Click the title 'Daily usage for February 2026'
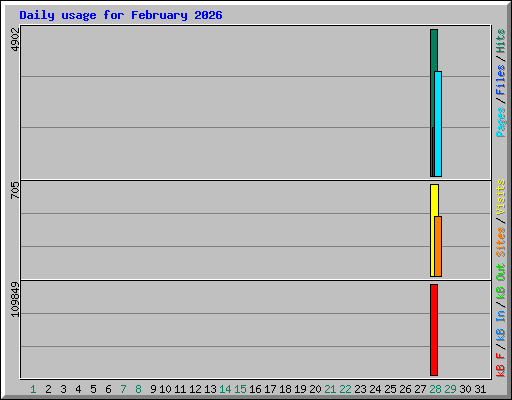This screenshot has height=400, width=512. coord(121,15)
